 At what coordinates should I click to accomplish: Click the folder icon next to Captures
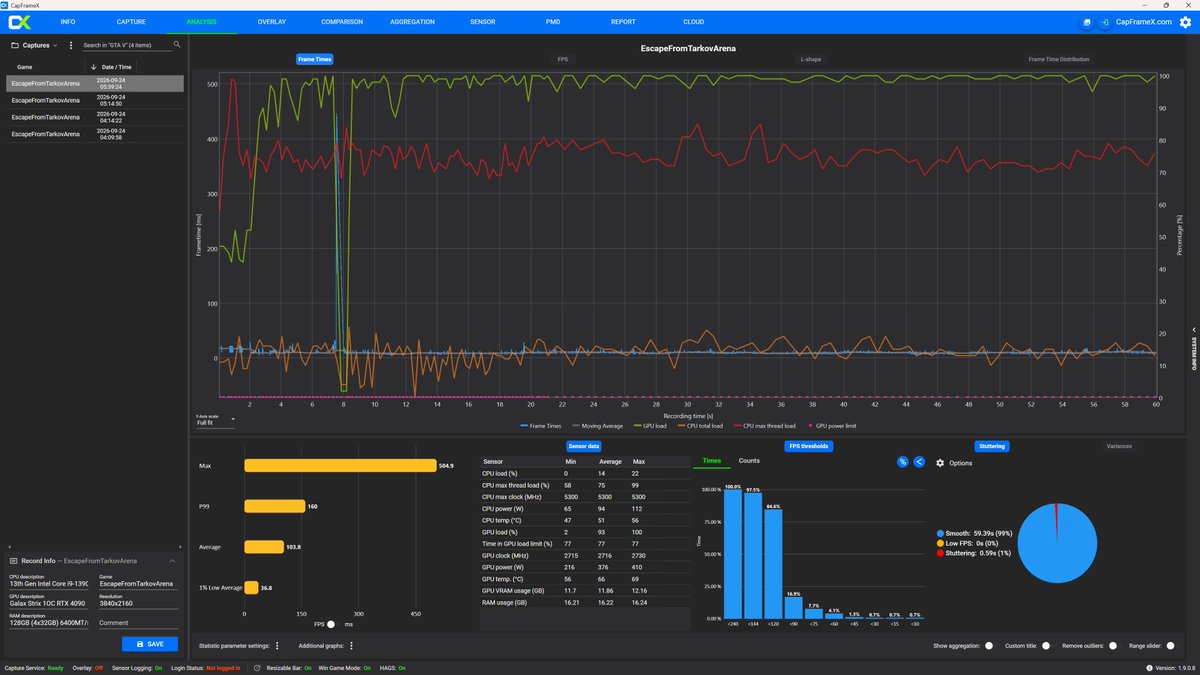click(15, 45)
